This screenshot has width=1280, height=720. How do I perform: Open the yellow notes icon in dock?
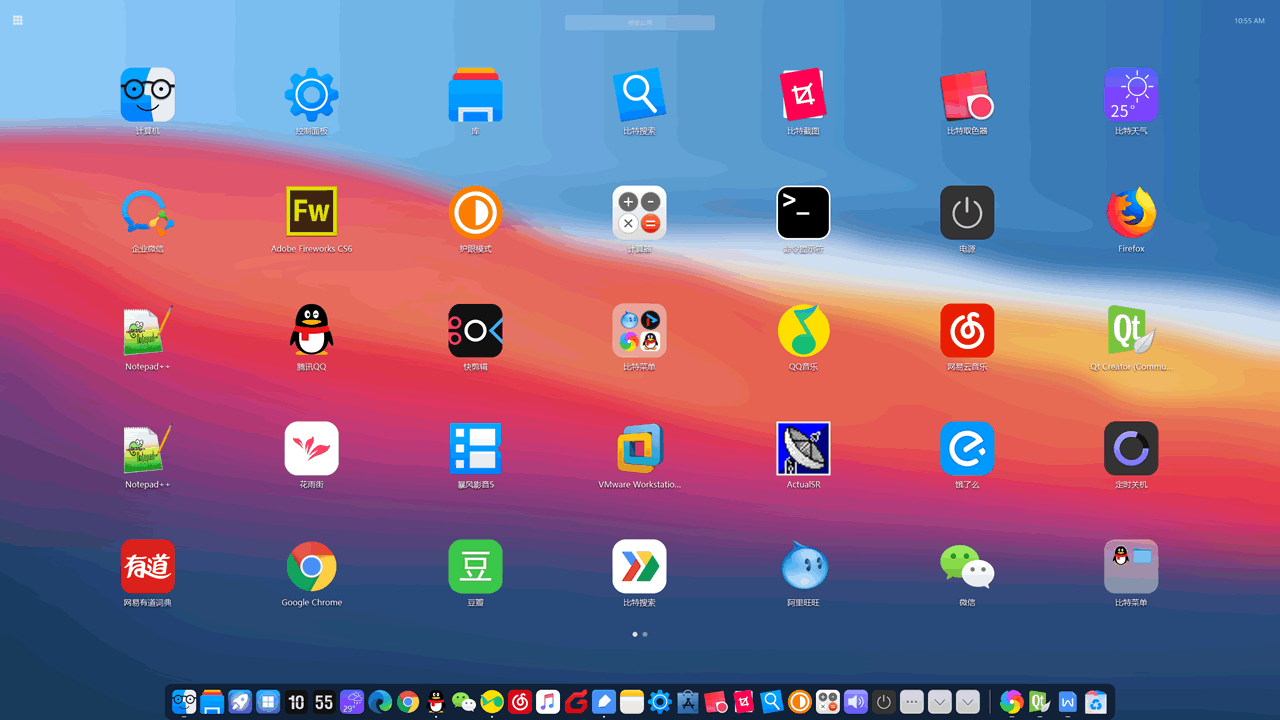(632, 702)
